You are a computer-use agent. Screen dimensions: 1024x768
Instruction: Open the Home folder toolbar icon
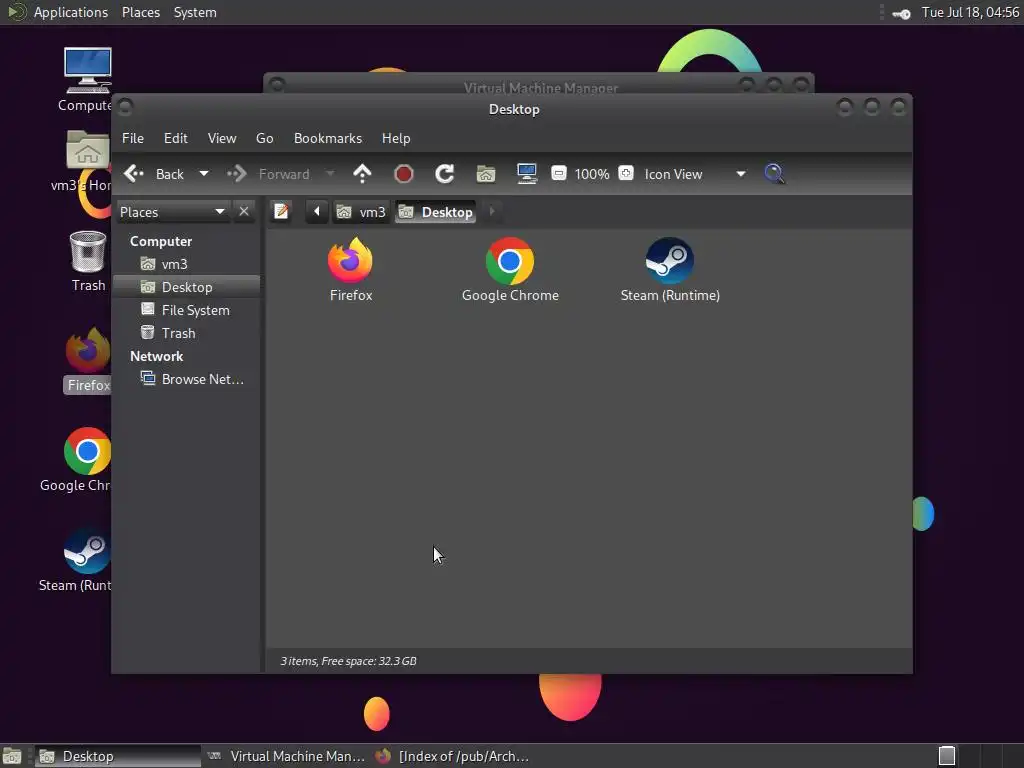click(486, 174)
